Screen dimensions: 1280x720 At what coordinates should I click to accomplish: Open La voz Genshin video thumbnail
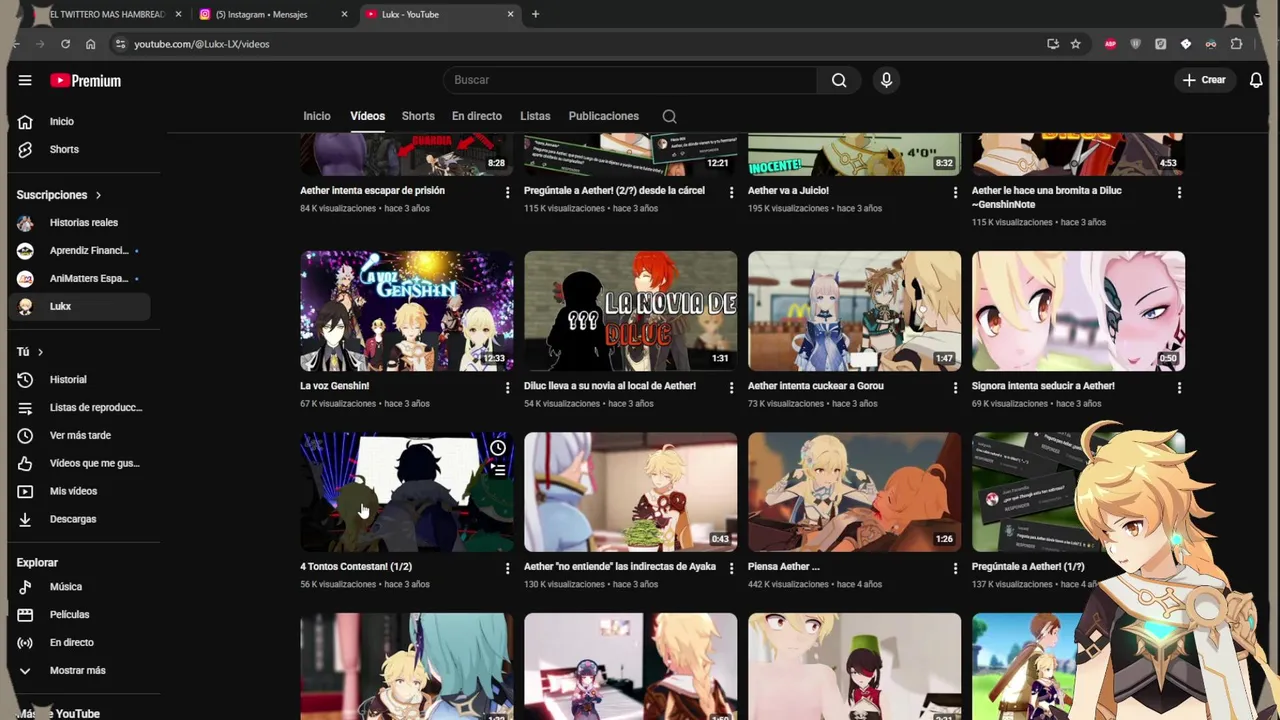[x=407, y=311]
